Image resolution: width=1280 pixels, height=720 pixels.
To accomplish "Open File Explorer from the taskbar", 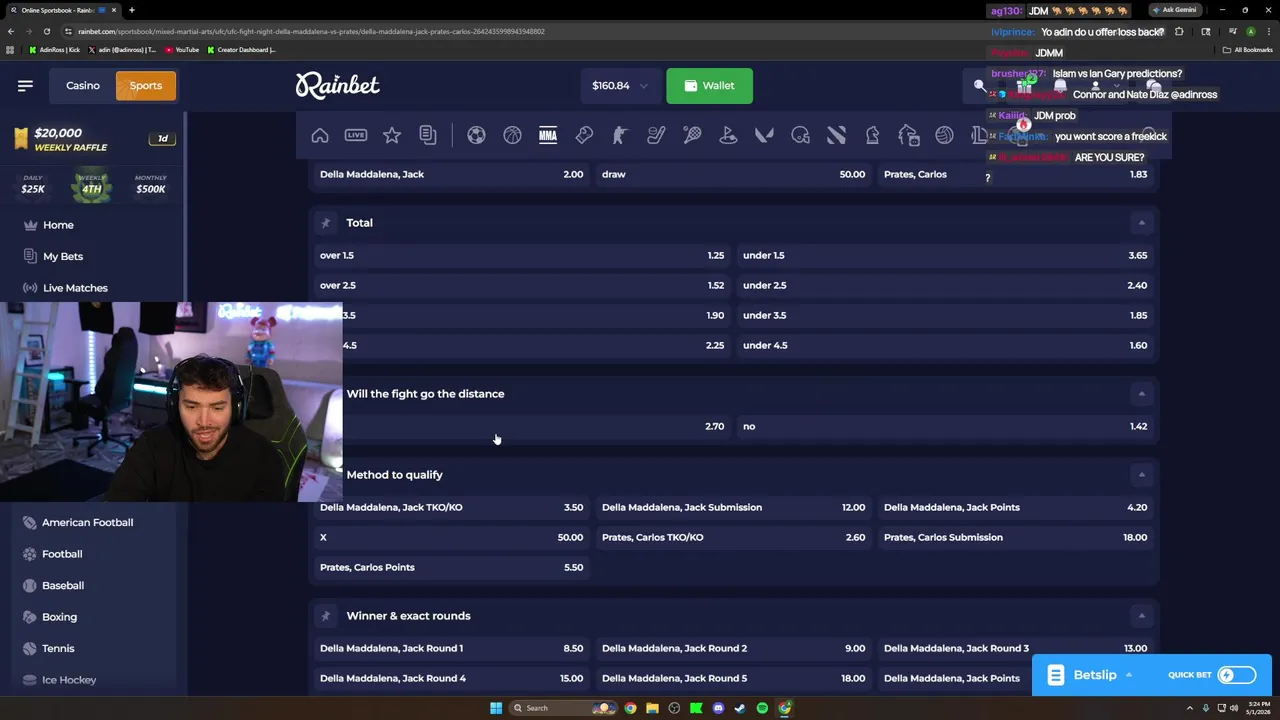I will click(652, 708).
